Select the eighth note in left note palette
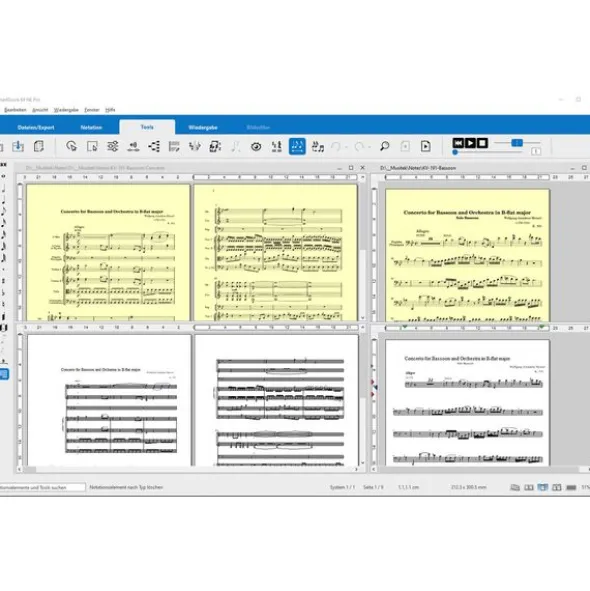The image size is (590, 591). click(4, 211)
